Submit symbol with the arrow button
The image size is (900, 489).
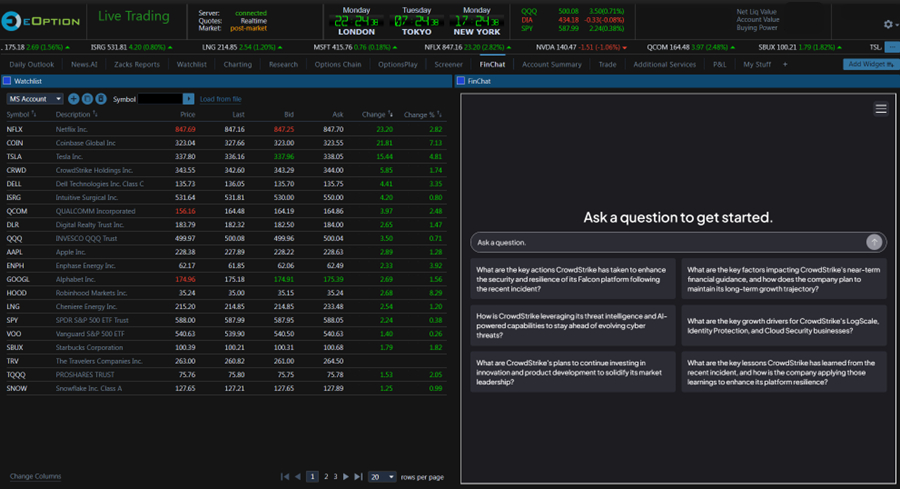click(x=188, y=99)
